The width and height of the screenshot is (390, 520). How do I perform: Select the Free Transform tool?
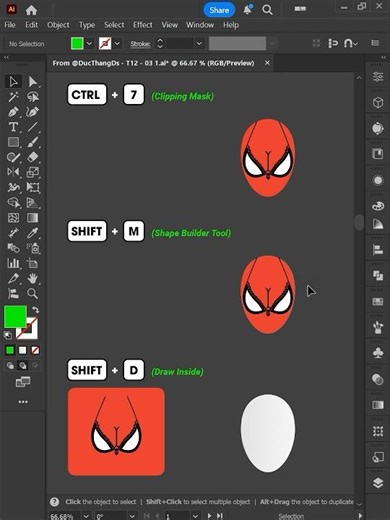33,187
